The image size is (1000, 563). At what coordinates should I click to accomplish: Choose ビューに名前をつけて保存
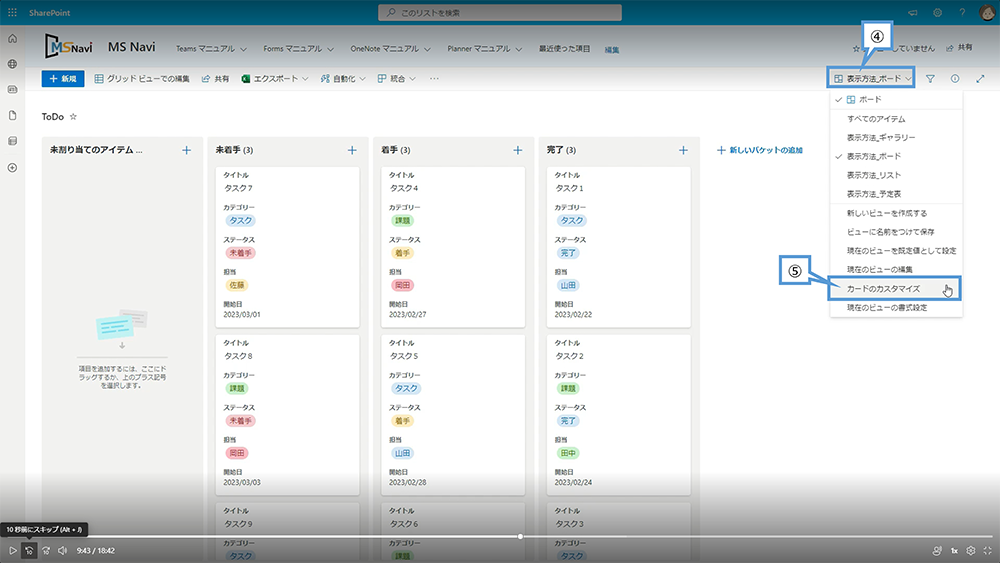coord(896,231)
